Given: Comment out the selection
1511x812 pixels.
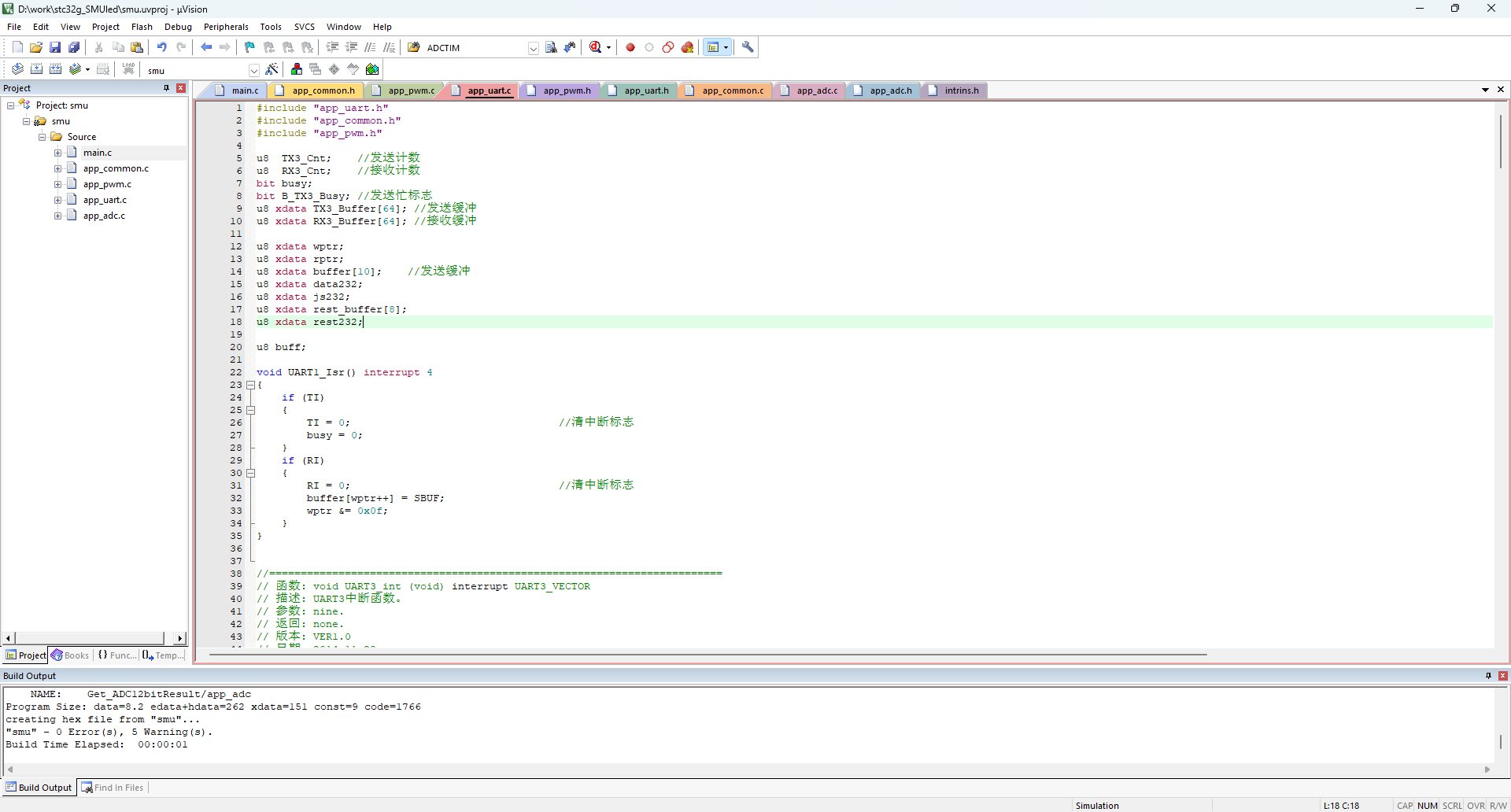Looking at the screenshot, I should pos(370,47).
